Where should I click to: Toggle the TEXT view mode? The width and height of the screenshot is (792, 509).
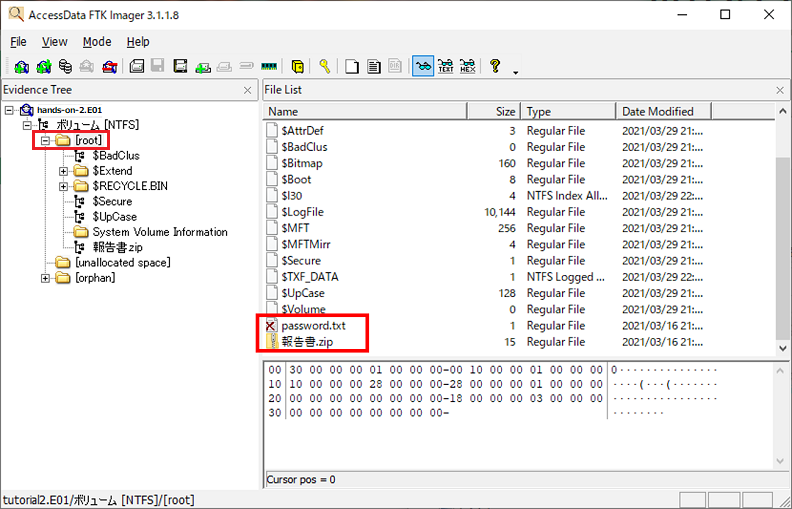tap(446, 66)
